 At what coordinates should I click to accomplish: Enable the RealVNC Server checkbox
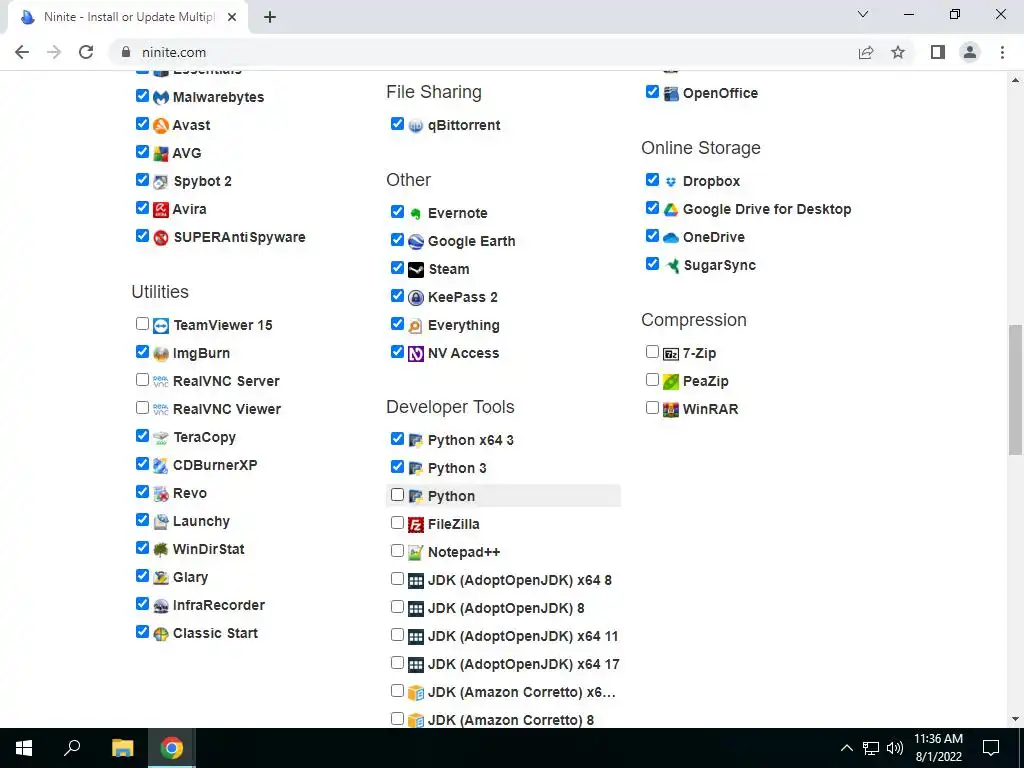coord(142,379)
